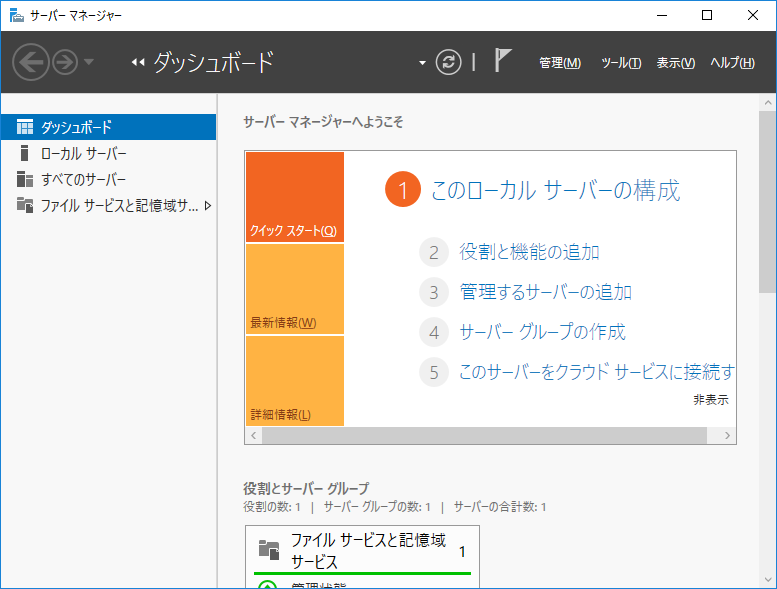Open the ツール(T) menu
This screenshot has height=589, width=777.
coord(621,63)
